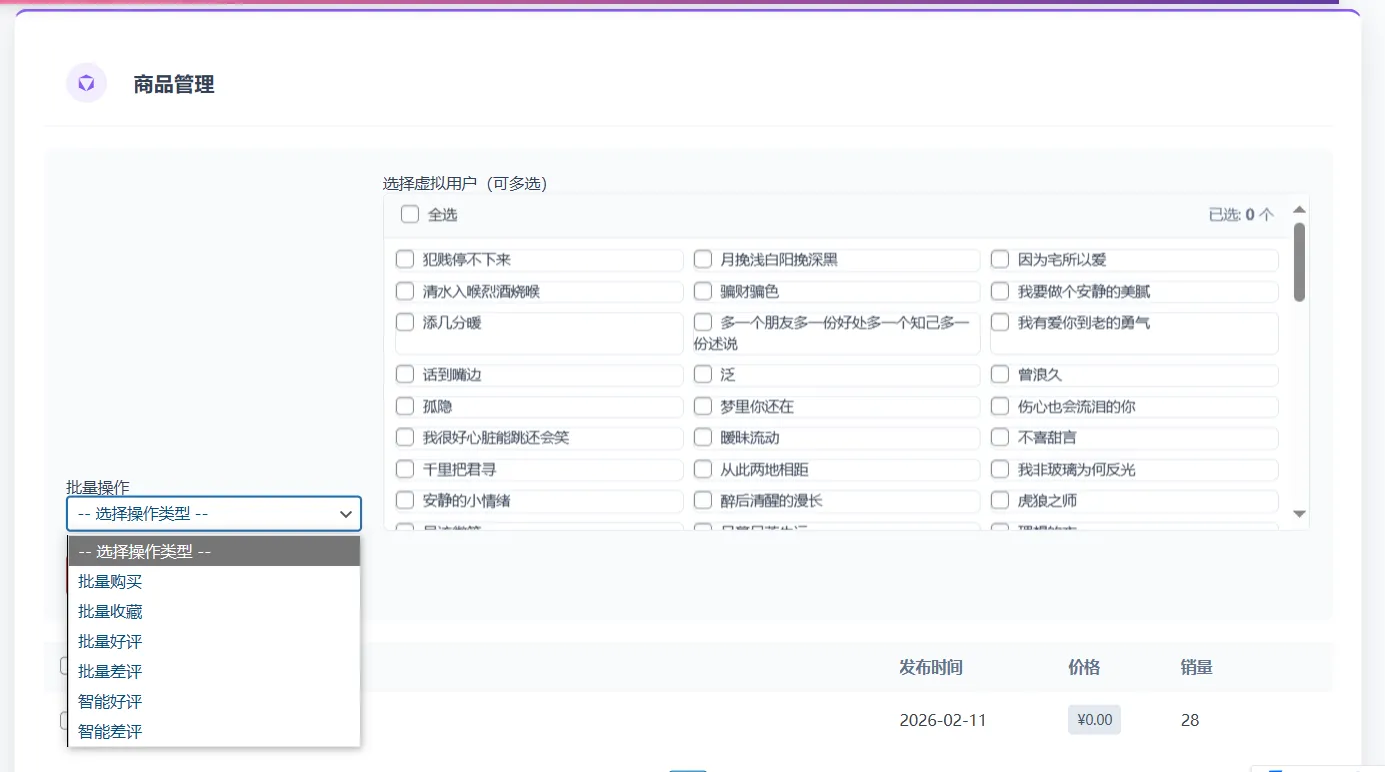Select the 骗财骗色 user checkbox
This screenshot has width=1385, height=772.
[x=703, y=292]
